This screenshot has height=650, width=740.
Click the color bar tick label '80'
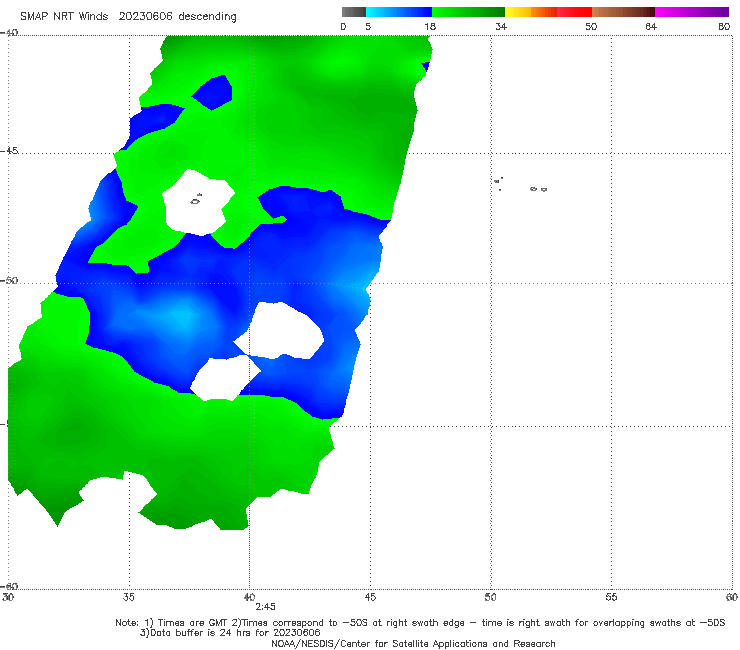[724, 26]
